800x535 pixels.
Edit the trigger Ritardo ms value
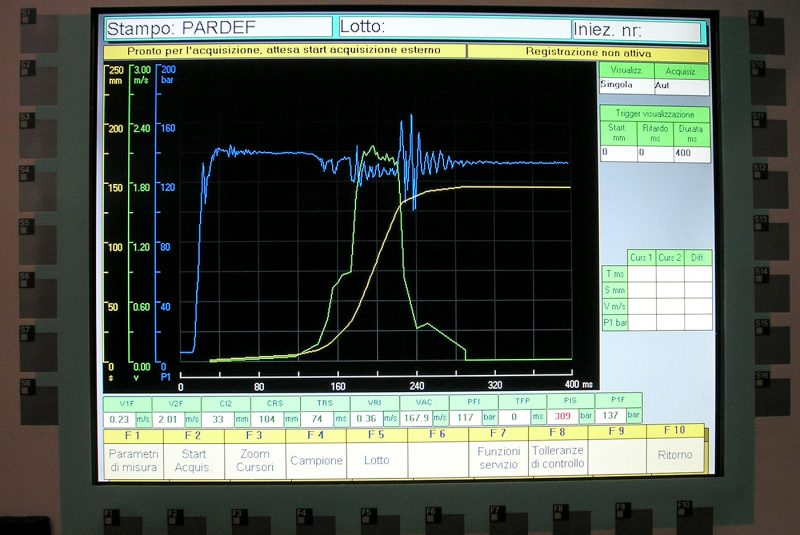pyautogui.click(x=654, y=153)
